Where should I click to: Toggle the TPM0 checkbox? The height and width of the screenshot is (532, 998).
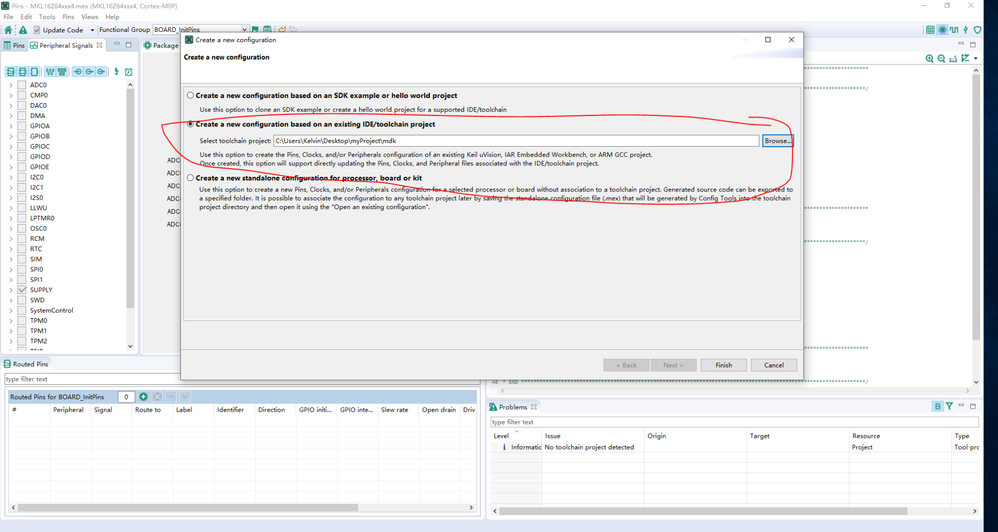pos(22,321)
